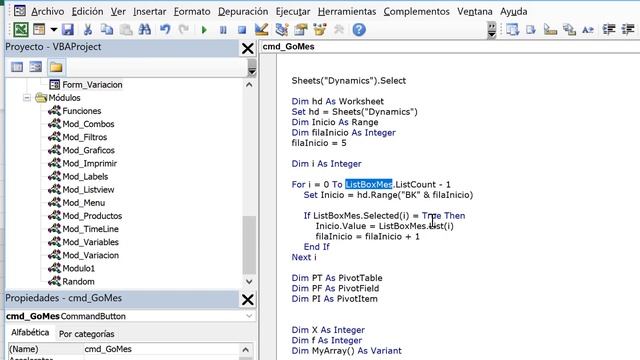640x360 pixels.
Task: Click the blue Help question mark icon
Action: [359, 30]
